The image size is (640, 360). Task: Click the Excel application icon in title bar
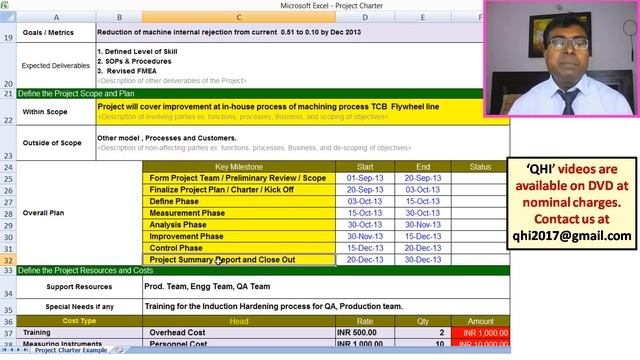pos(4,5)
